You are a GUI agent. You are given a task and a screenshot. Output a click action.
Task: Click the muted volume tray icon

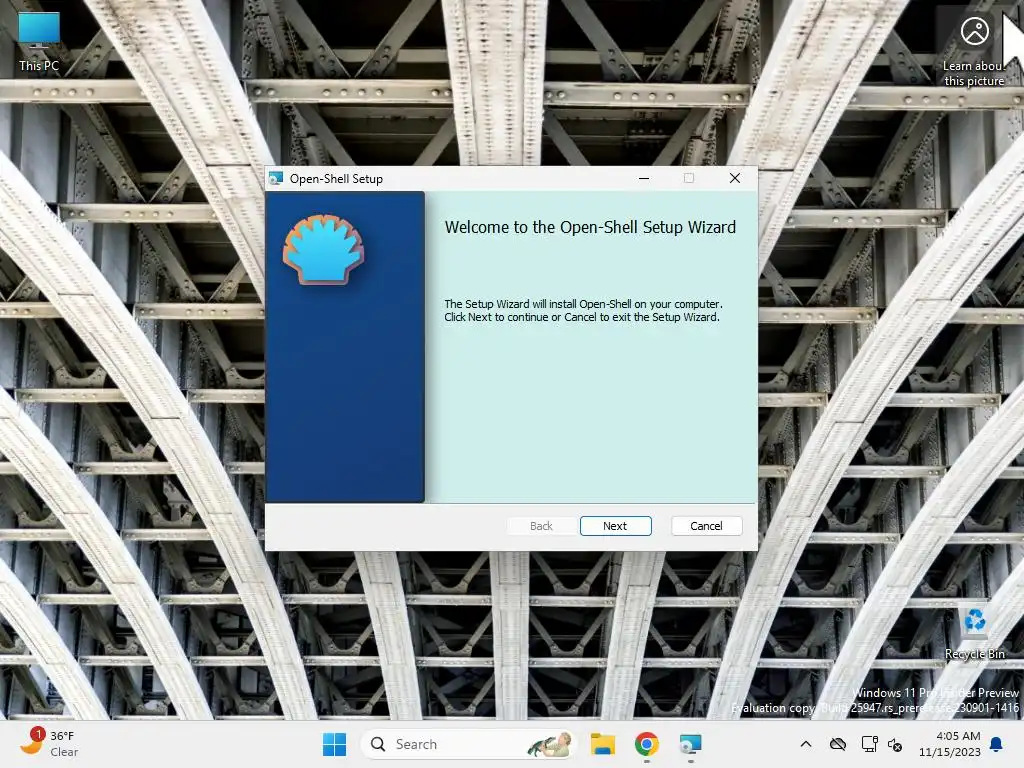895,744
